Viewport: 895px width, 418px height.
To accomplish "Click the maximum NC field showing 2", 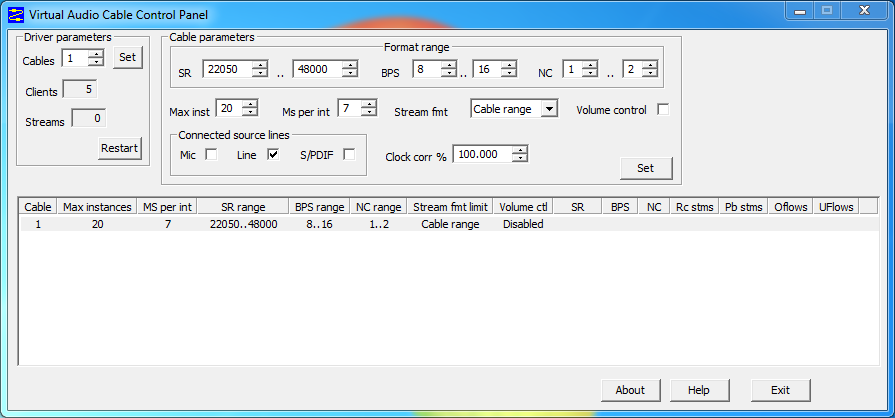I will (632, 69).
